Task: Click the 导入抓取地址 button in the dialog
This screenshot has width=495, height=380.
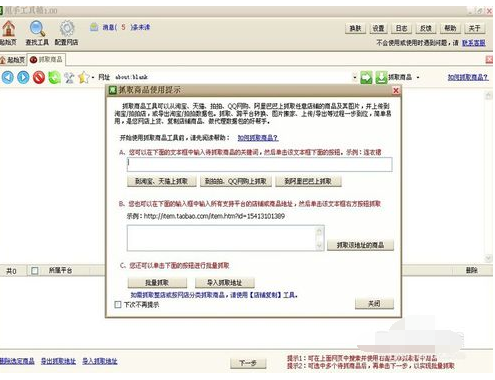Action: click(x=225, y=283)
